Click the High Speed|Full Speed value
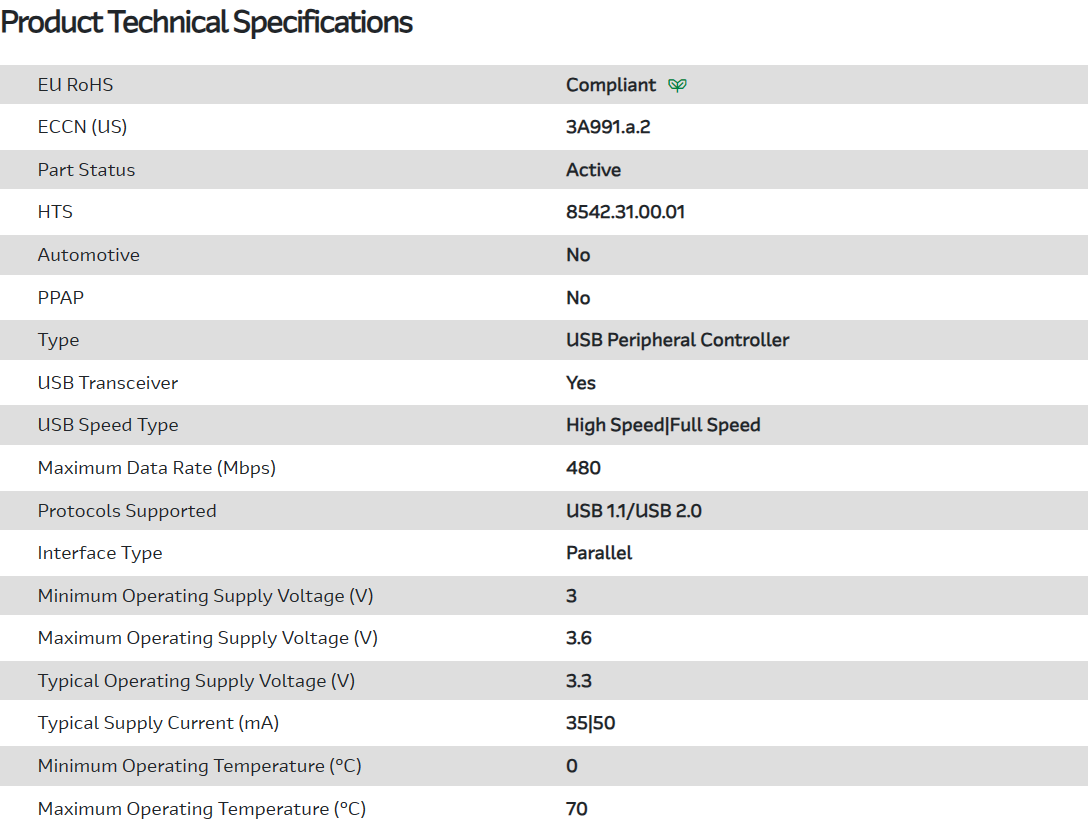1088x821 pixels. click(x=663, y=425)
